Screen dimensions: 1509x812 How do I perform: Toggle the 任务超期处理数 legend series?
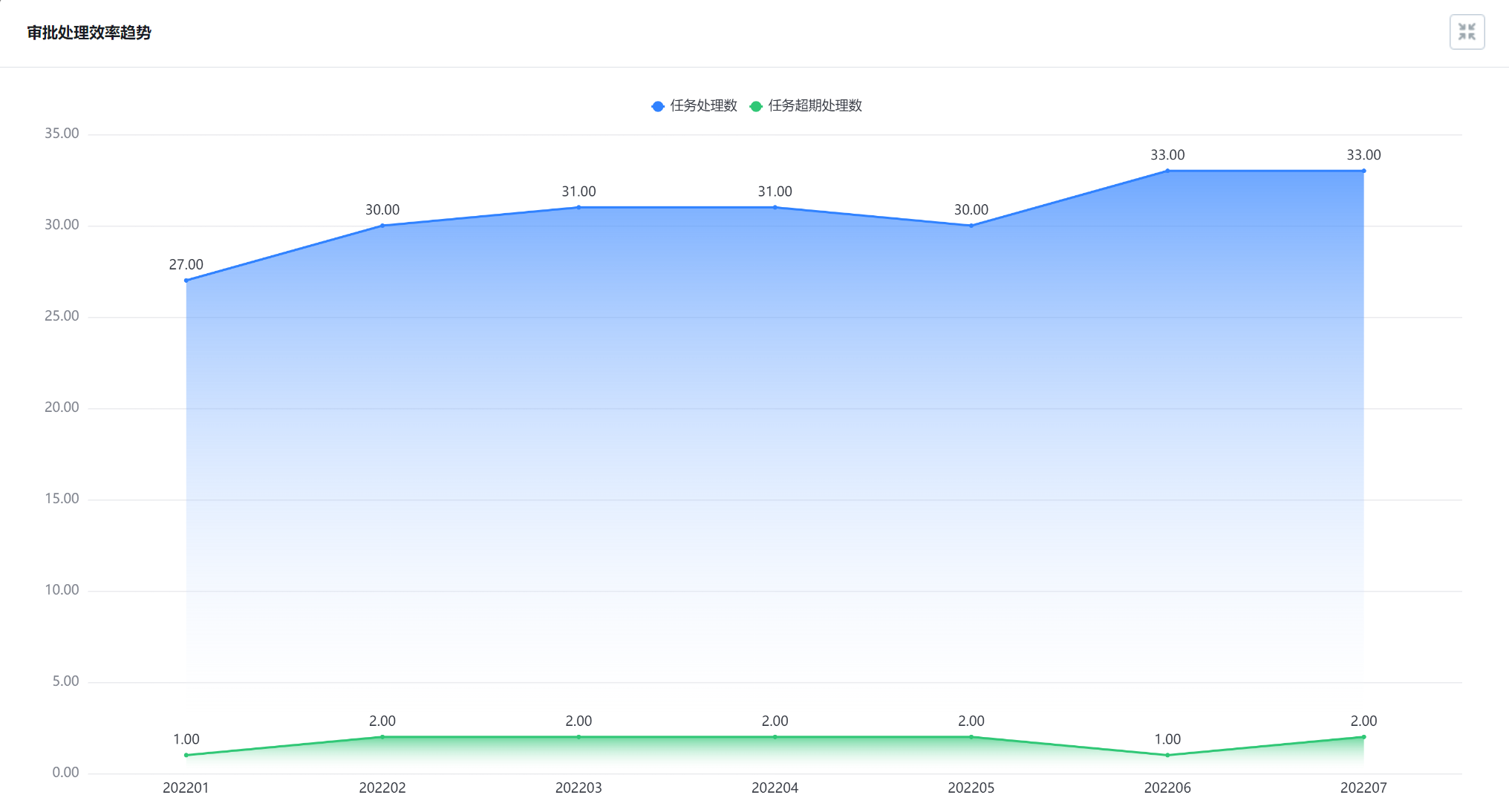(x=806, y=105)
